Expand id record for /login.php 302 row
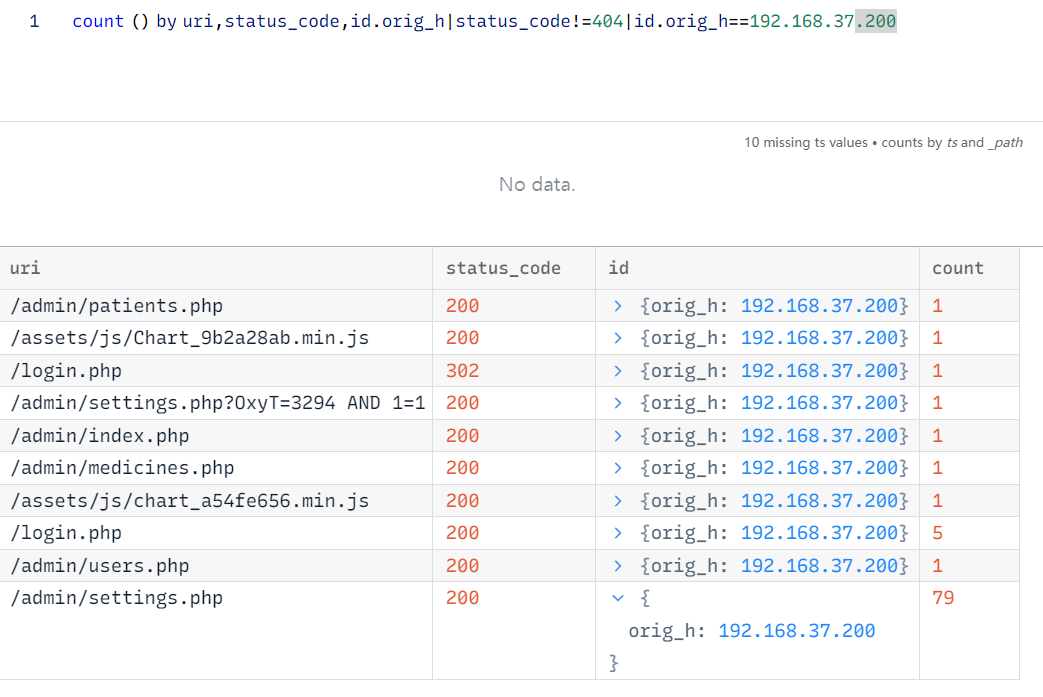1043x697 pixels. pos(618,371)
